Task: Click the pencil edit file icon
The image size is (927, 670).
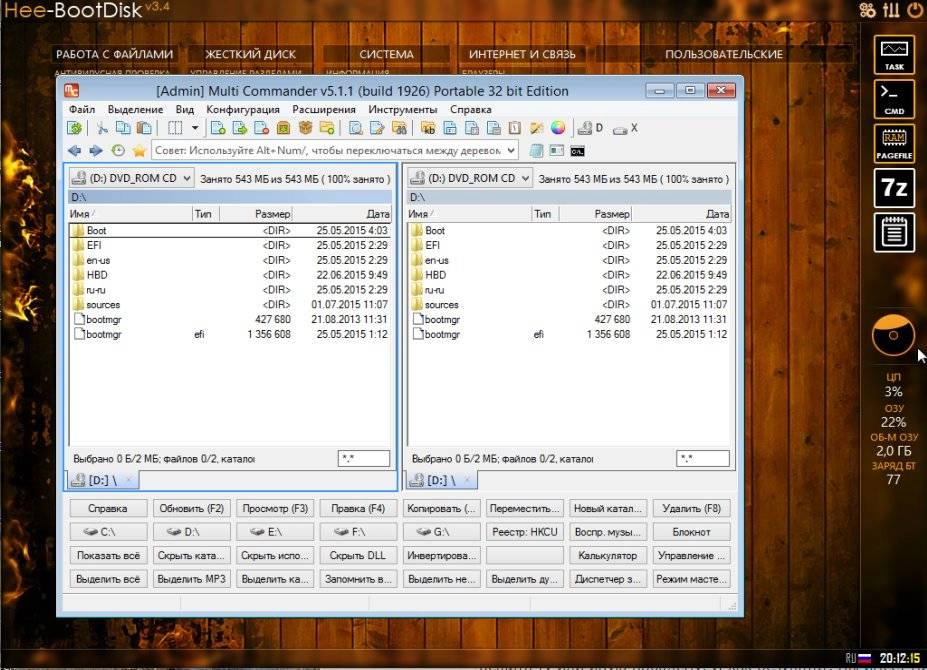Action: (377, 128)
